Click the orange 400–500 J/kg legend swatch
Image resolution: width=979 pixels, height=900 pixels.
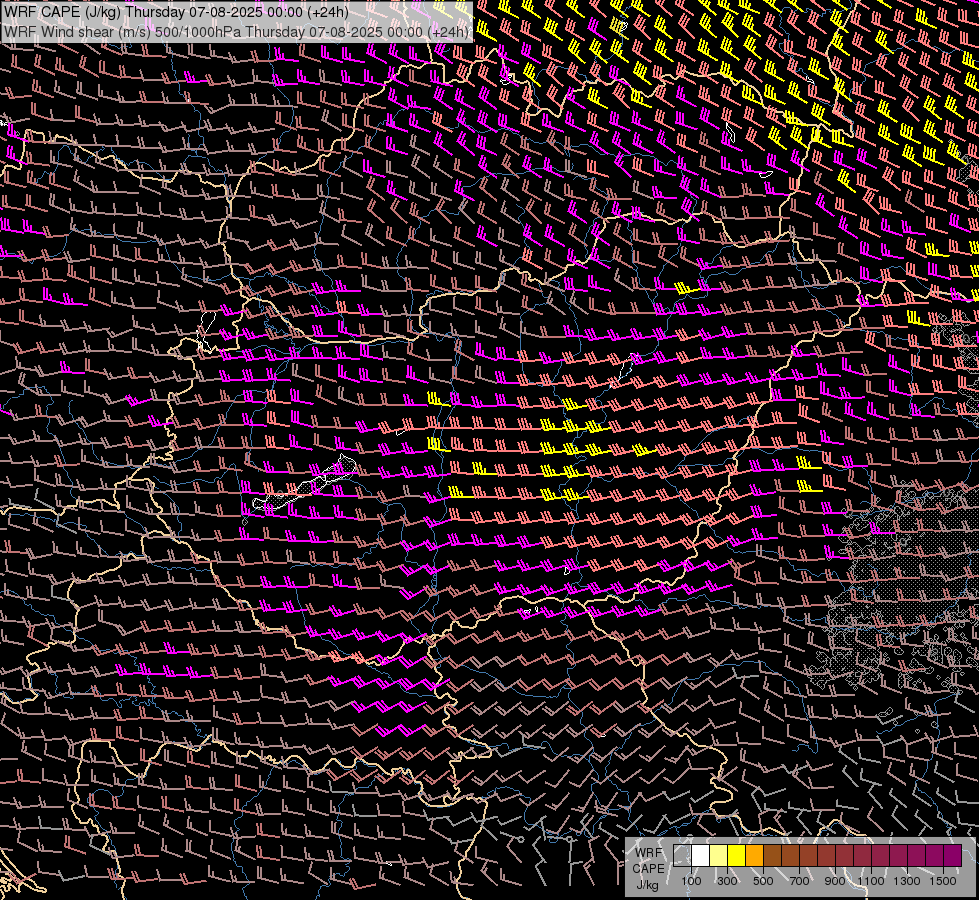coord(754,856)
